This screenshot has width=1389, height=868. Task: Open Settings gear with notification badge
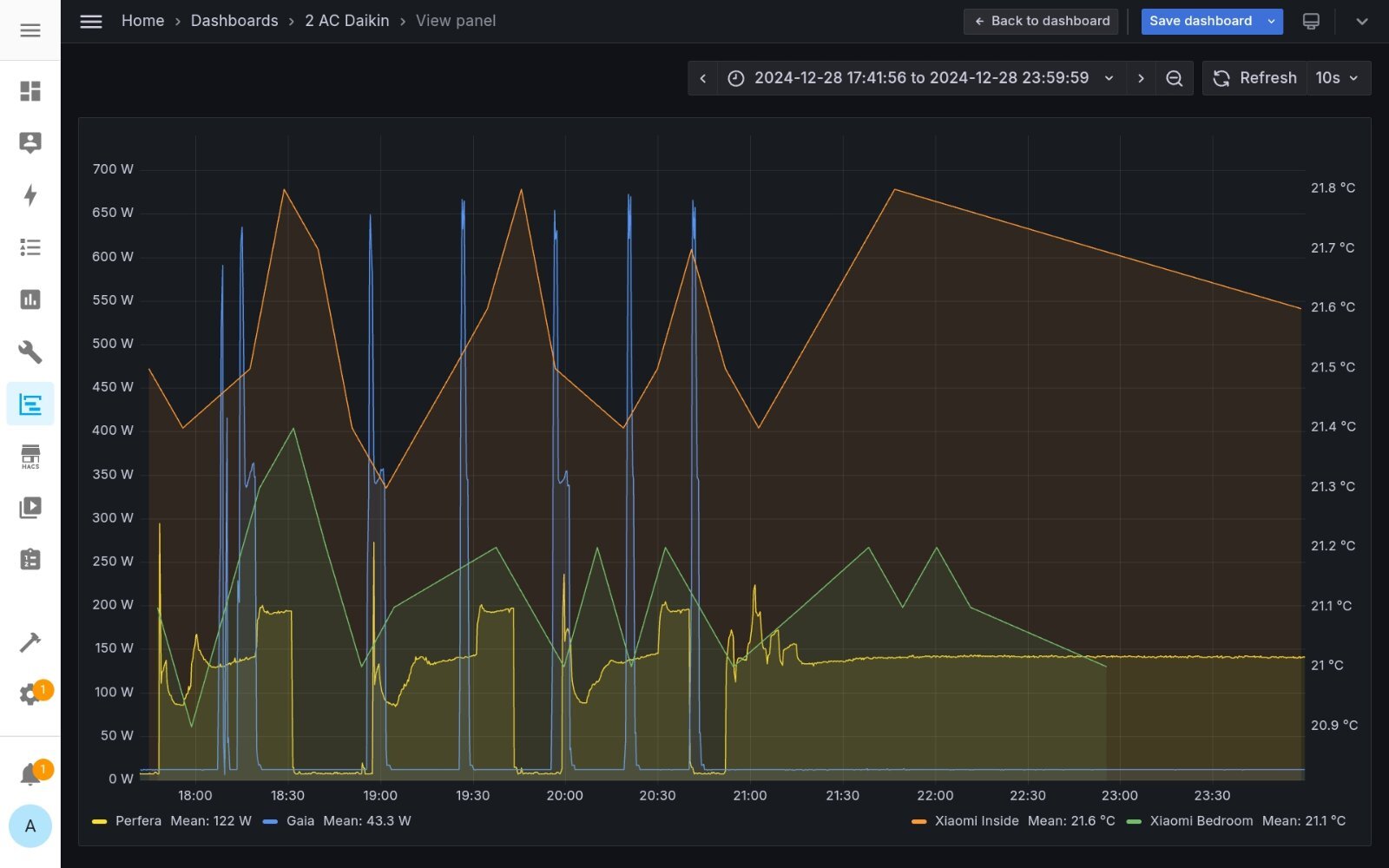(x=30, y=694)
